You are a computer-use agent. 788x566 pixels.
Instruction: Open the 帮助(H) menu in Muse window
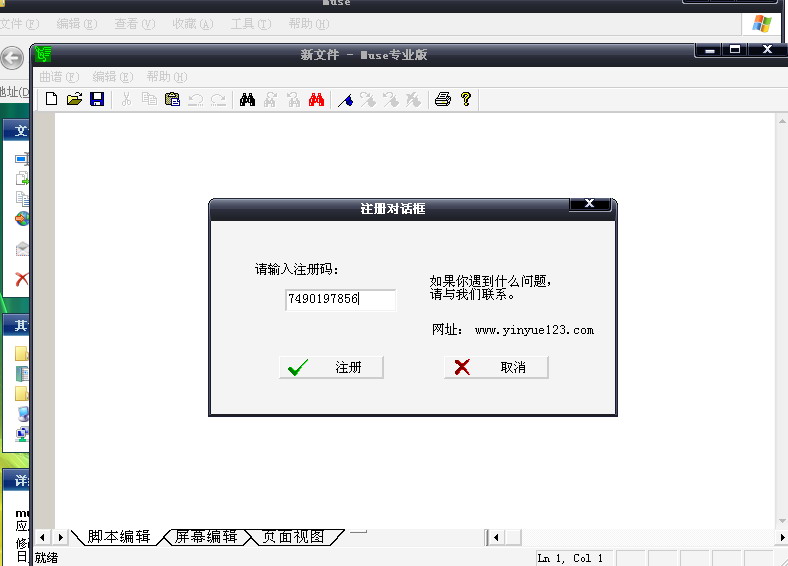(x=166, y=77)
